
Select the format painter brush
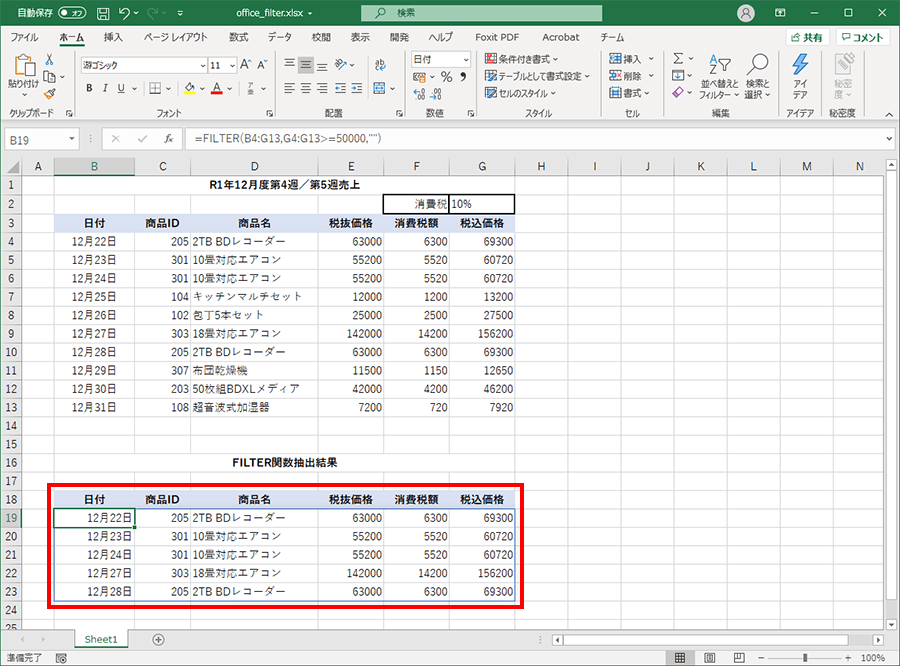click(49, 94)
